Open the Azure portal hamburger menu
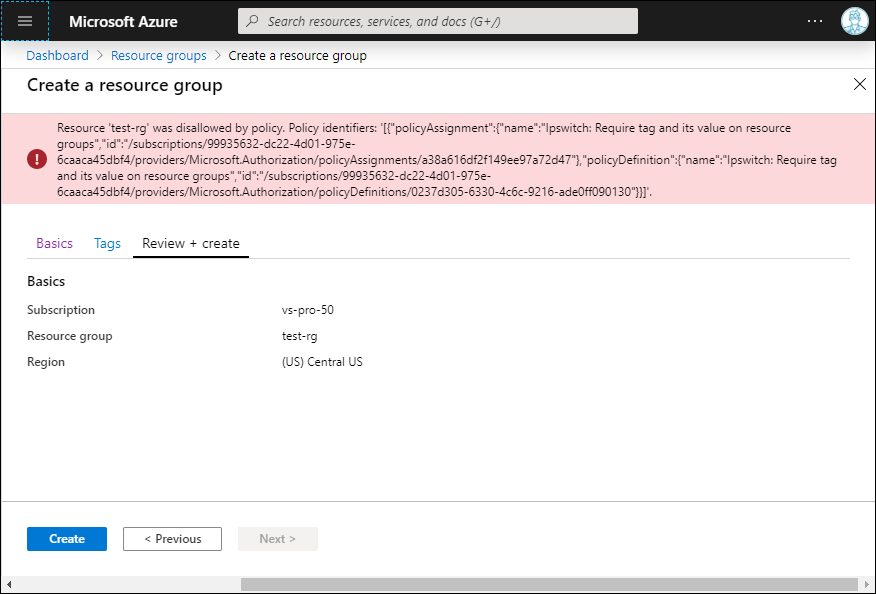The height and width of the screenshot is (594, 876). [25, 21]
